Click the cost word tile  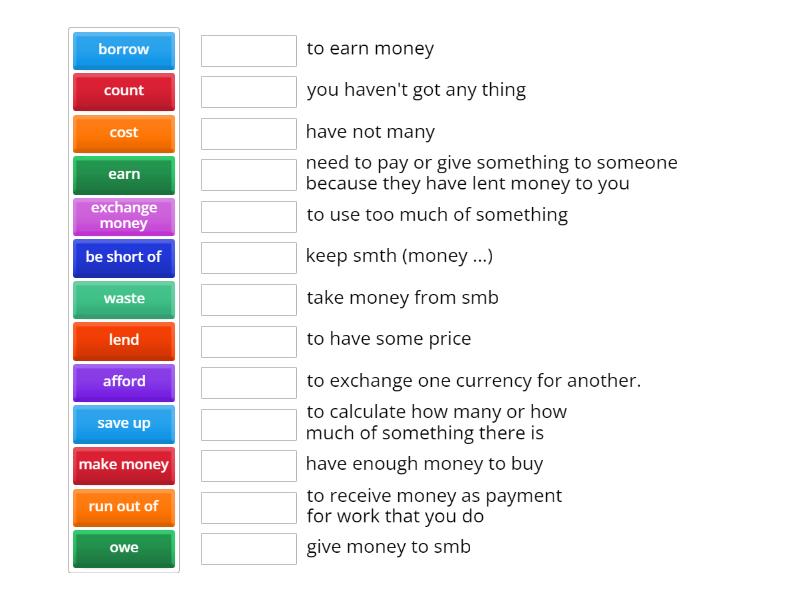[x=123, y=132]
